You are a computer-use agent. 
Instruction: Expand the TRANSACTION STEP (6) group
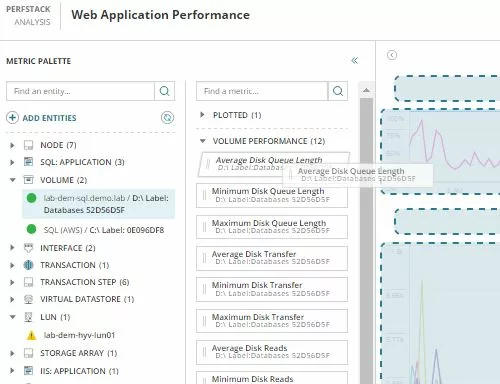(x=12, y=282)
